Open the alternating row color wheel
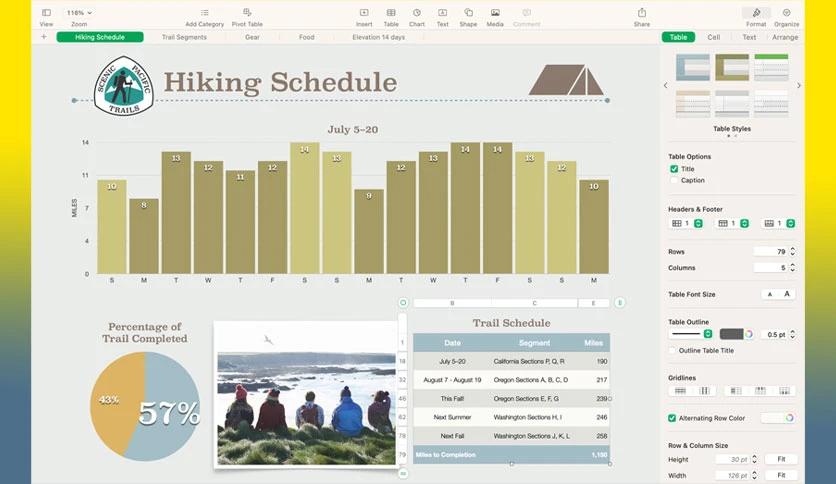Viewport: 836px width, 484px height. coord(789,418)
